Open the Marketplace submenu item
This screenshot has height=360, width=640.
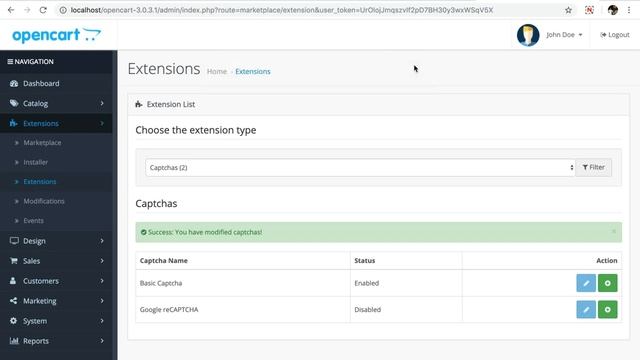(42, 143)
